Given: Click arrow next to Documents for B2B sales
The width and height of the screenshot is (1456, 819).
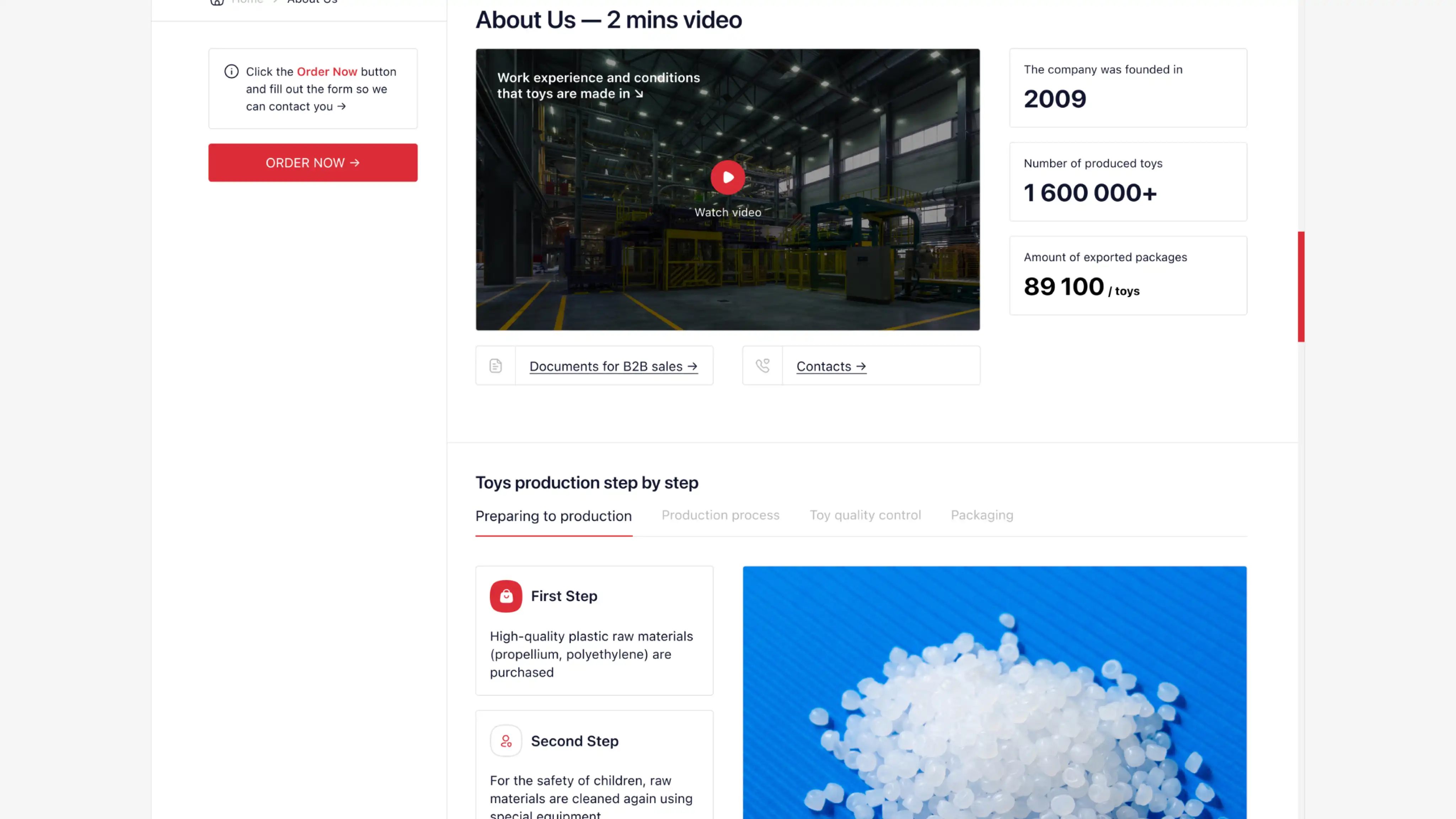Looking at the screenshot, I should pyautogui.click(x=692, y=366).
